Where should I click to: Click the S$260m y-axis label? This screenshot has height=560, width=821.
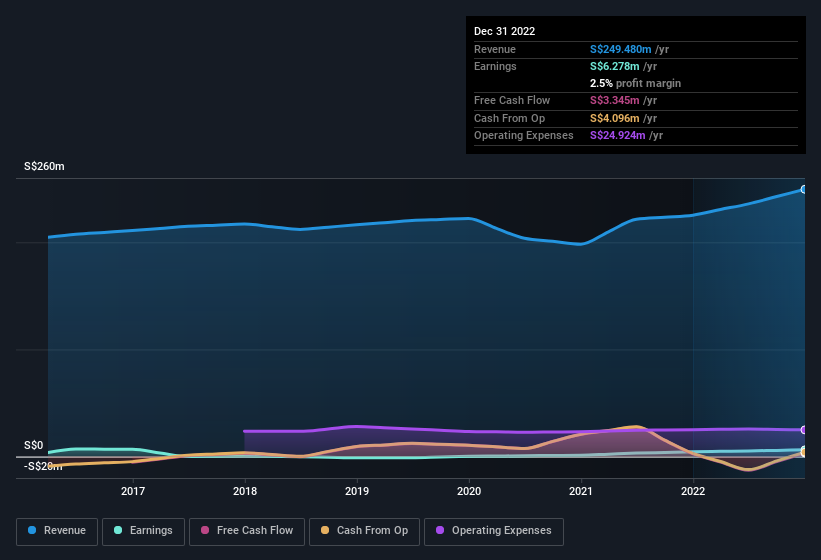44,166
